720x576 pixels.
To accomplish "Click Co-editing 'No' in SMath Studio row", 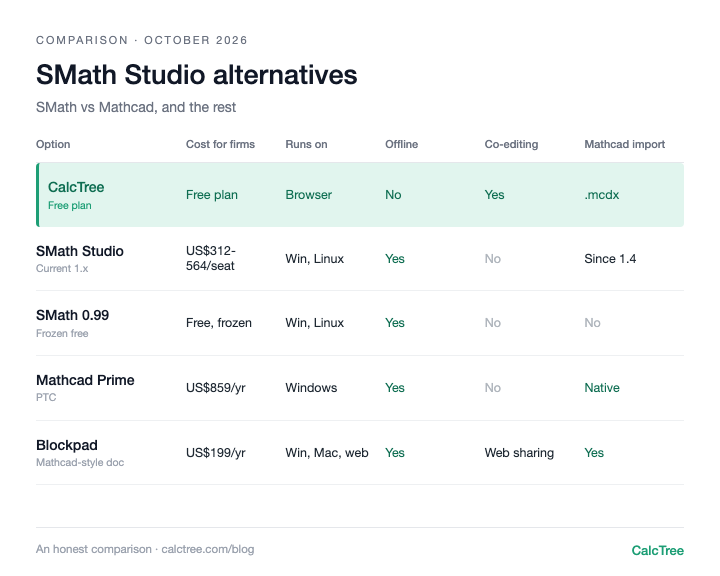I will click(x=493, y=259).
